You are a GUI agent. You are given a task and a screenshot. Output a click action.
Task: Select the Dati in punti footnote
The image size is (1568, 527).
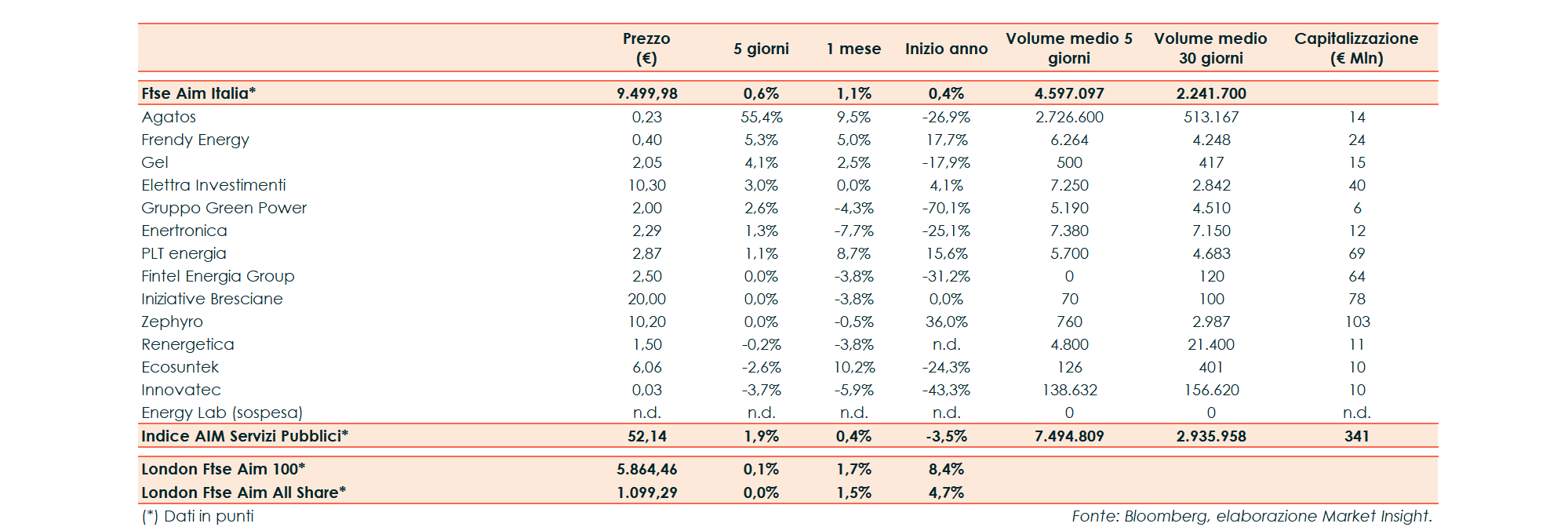[198, 516]
